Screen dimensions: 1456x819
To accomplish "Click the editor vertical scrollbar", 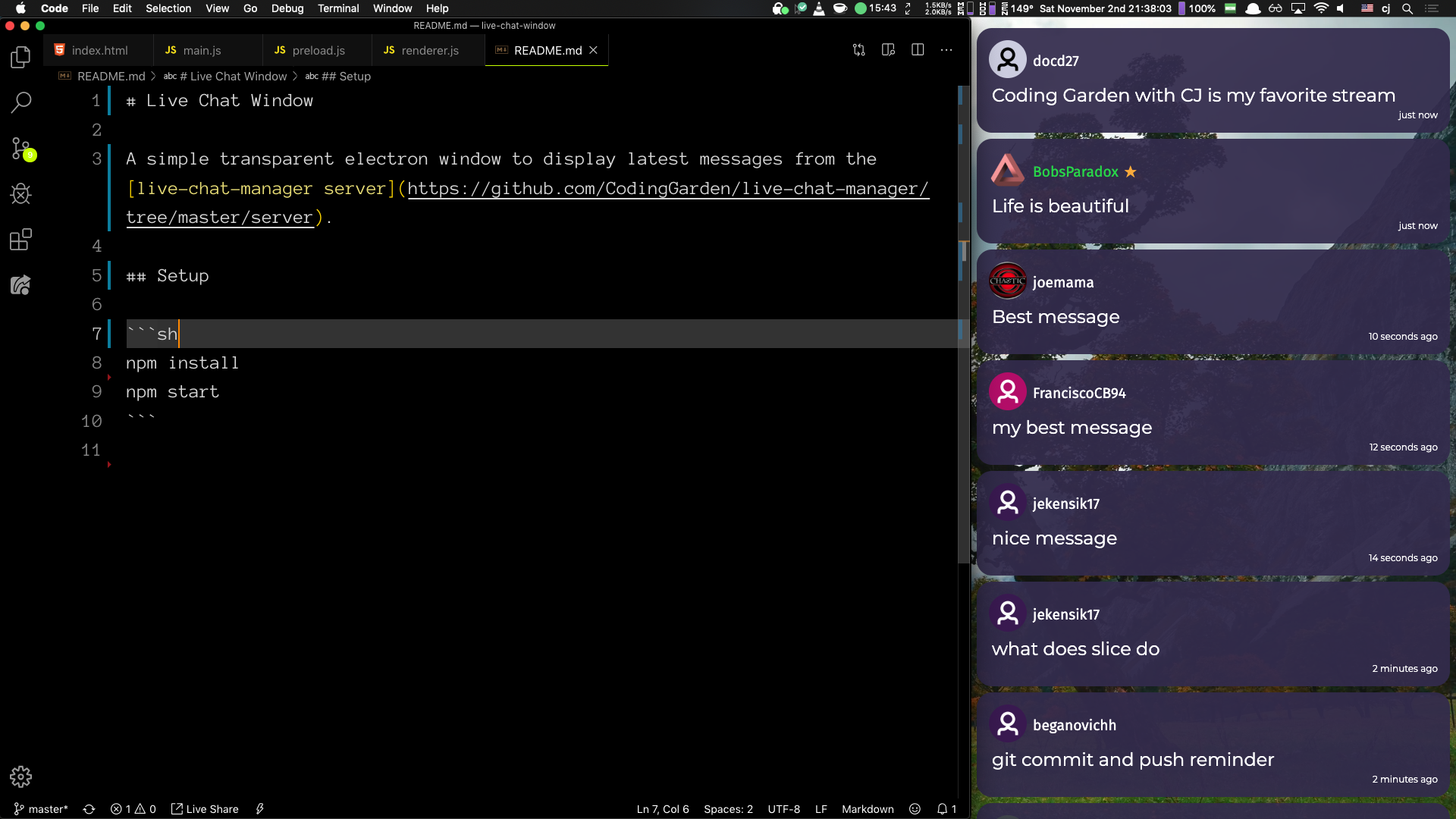I will click(964, 324).
